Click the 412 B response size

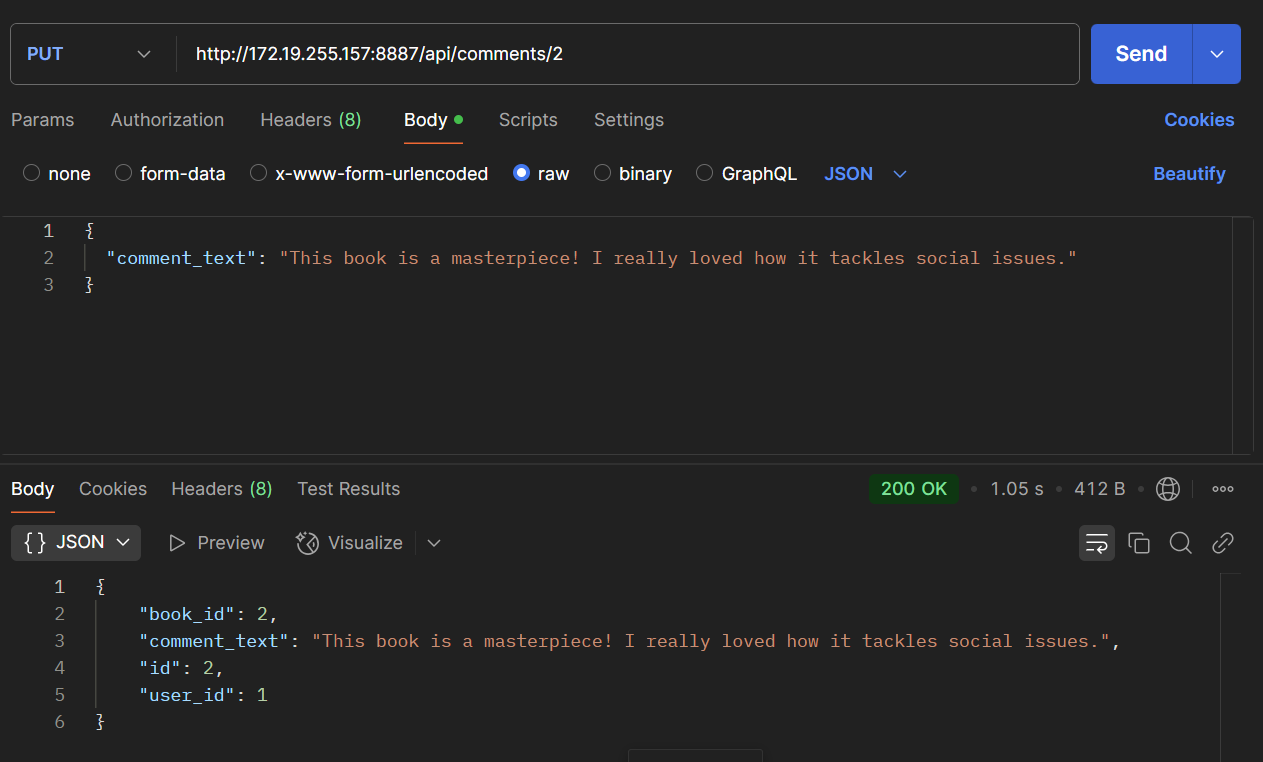pos(1100,489)
